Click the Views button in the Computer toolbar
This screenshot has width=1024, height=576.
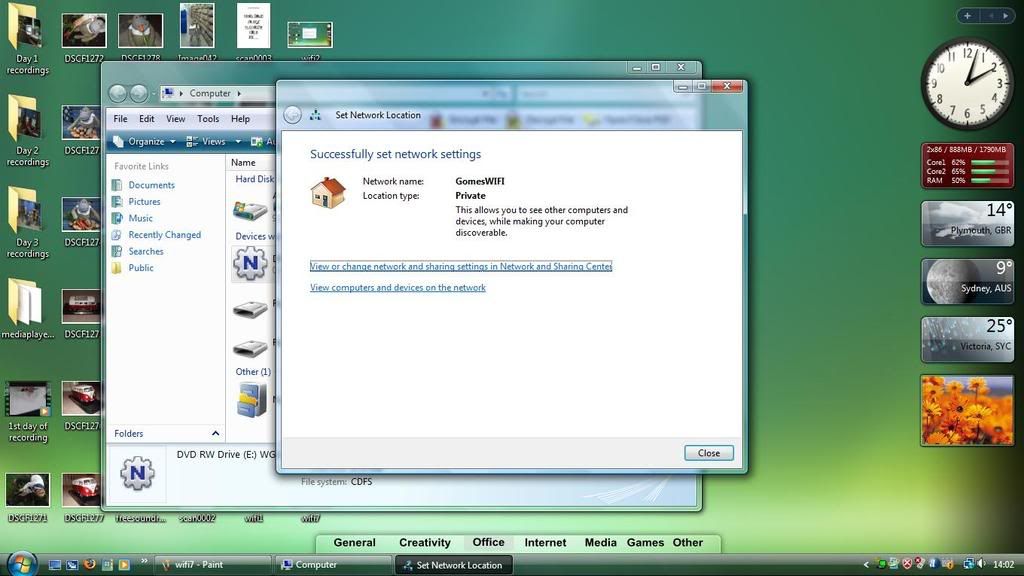click(206, 141)
